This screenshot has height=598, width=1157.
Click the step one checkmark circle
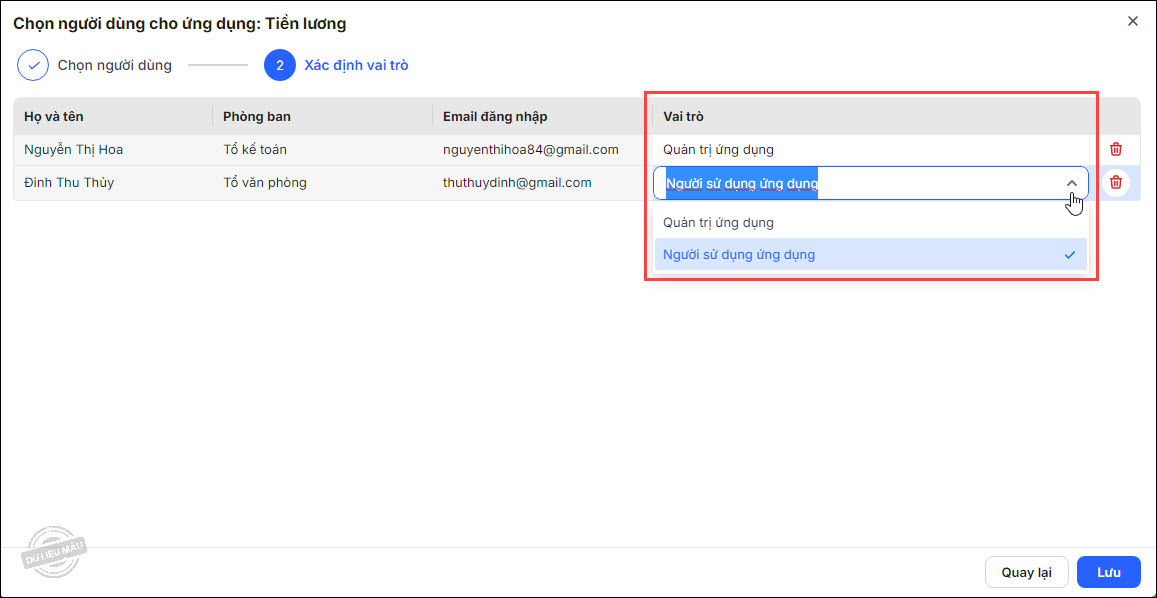click(x=33, y=66)
